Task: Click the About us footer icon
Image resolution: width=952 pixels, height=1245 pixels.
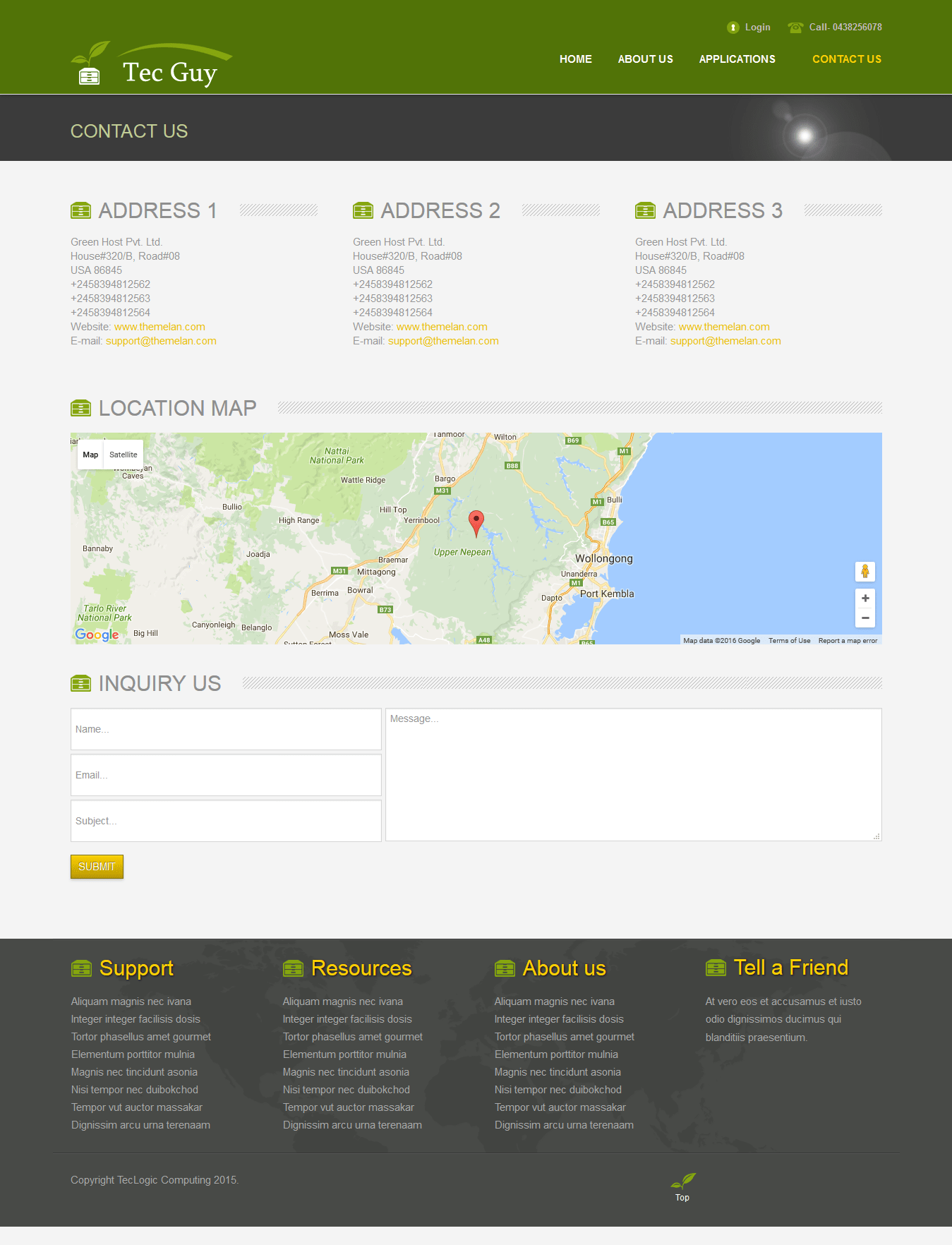Action: pyautogui.click(x=505, y=968)
